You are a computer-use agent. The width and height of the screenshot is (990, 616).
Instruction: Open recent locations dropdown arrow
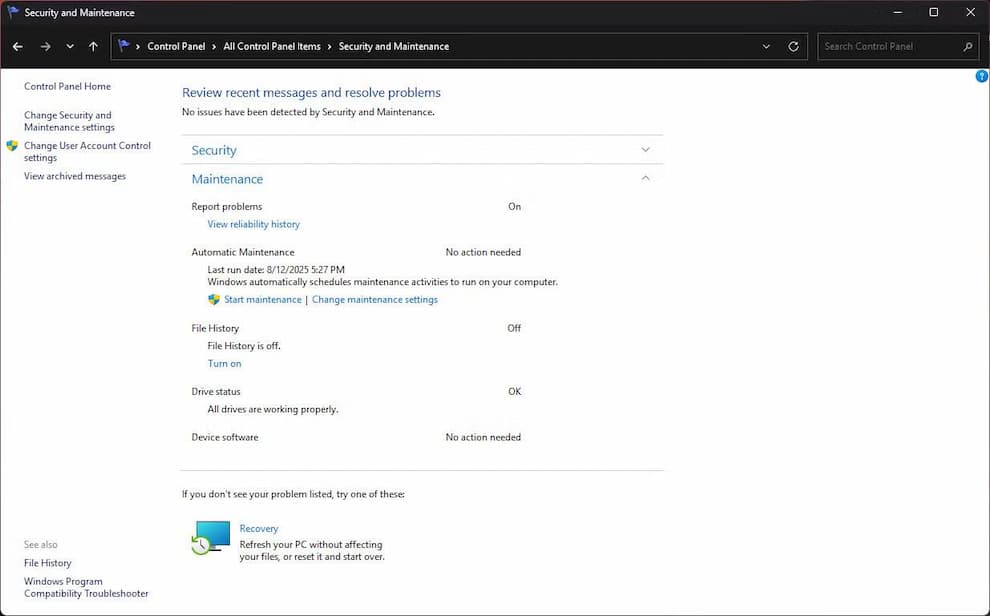click(x=70, y=47)
